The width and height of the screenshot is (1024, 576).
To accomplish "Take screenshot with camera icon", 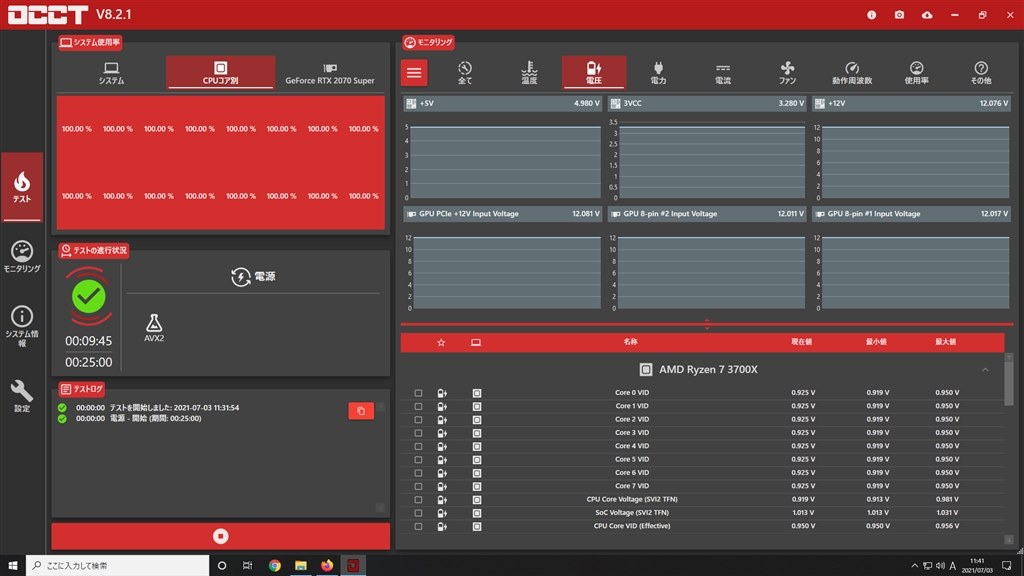I will 899,14.
